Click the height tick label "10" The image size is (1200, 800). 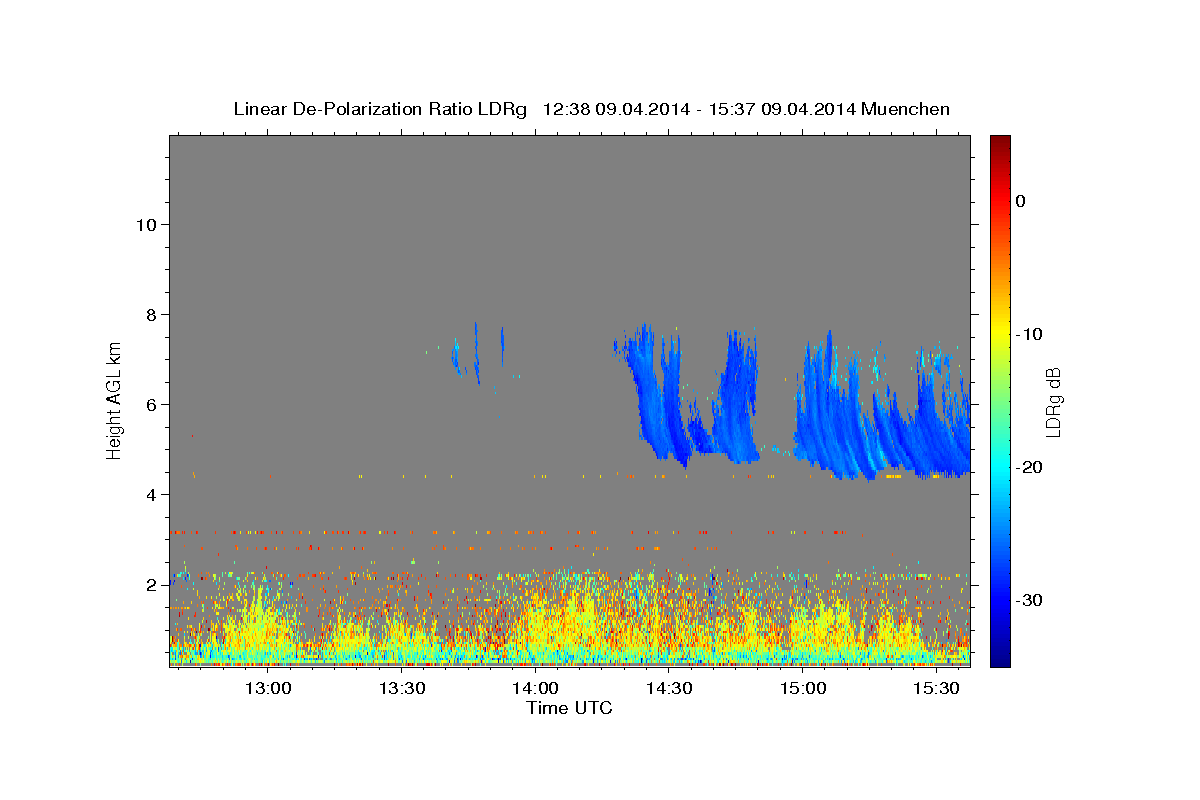[145, 224]
